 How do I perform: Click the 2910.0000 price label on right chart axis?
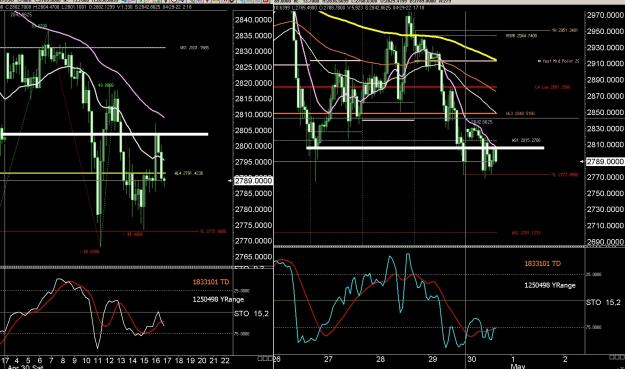tap(605, 63)
